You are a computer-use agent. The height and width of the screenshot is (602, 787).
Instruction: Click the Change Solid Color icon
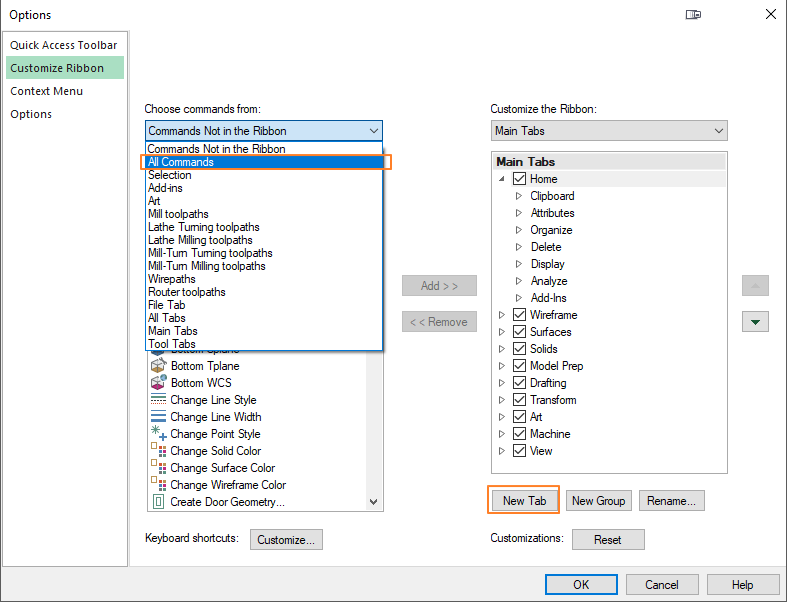tap(159, 450)
